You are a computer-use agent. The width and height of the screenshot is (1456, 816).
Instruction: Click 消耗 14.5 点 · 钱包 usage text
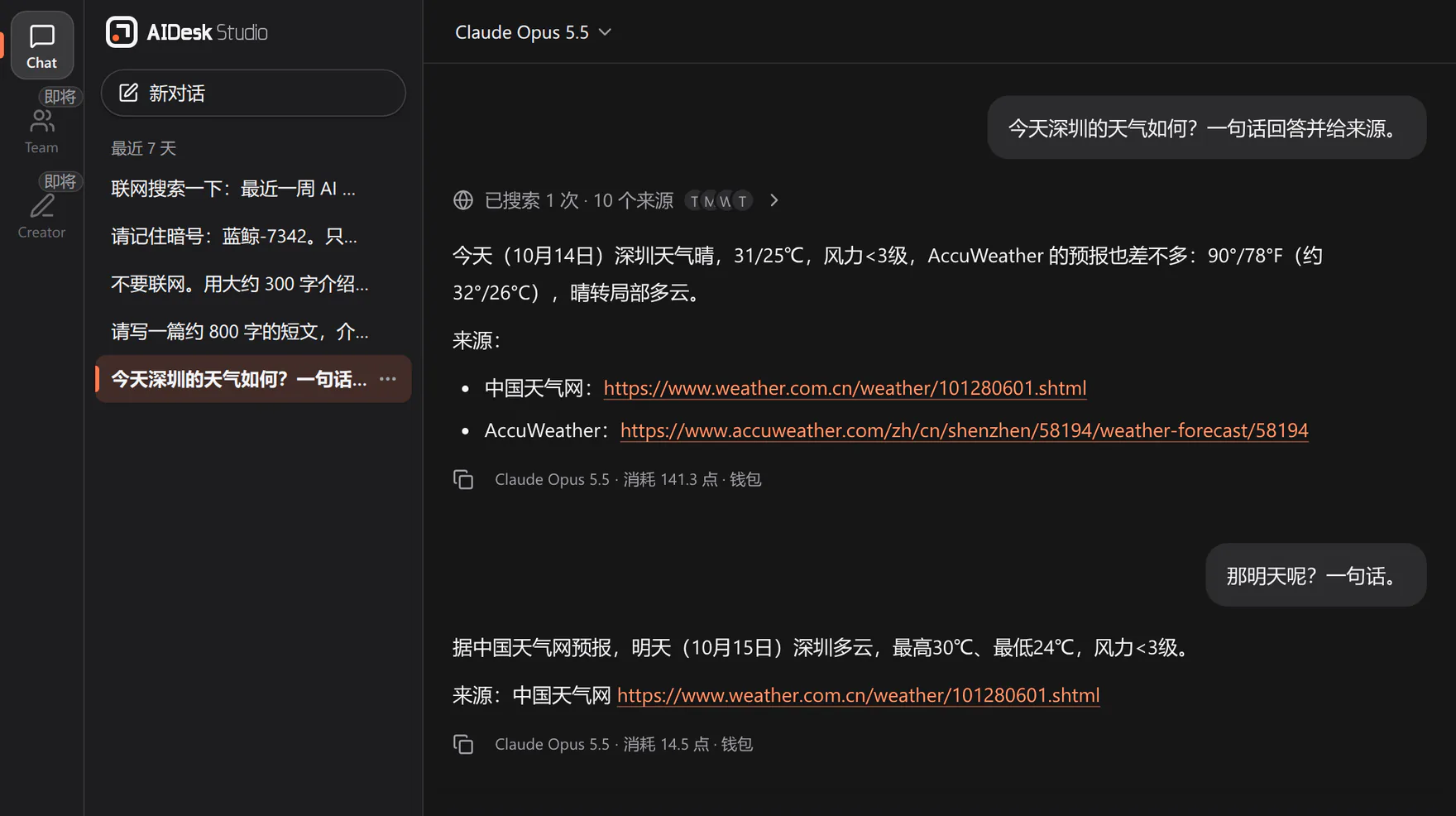(687, 744)
